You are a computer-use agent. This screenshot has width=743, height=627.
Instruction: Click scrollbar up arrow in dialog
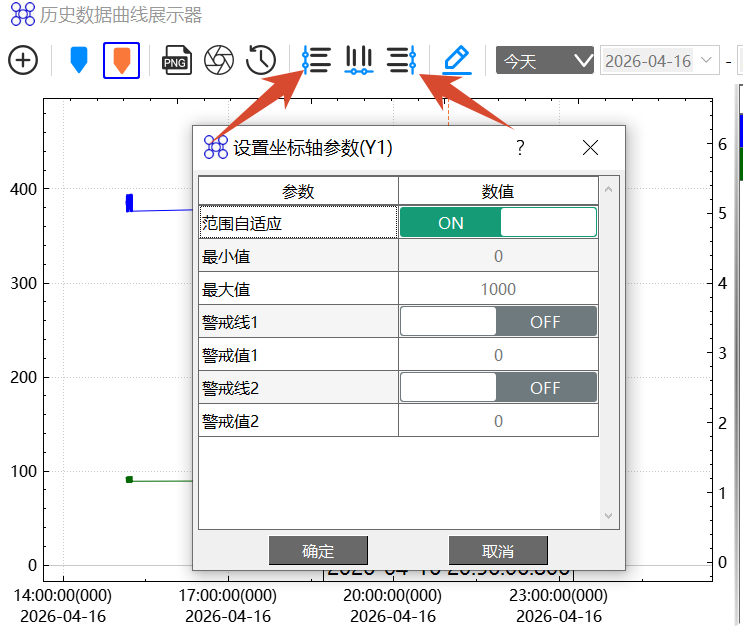click(609, 189)
